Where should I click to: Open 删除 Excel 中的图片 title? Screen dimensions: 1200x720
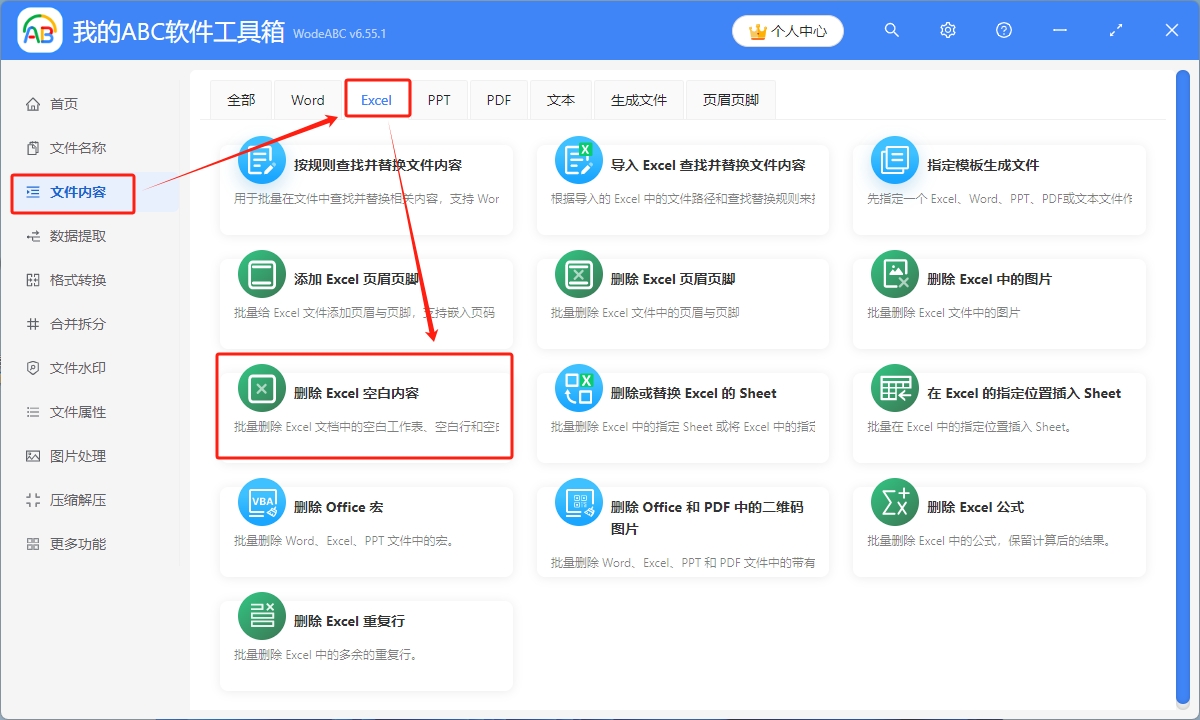pyautogui.click(x=989, y=279)
